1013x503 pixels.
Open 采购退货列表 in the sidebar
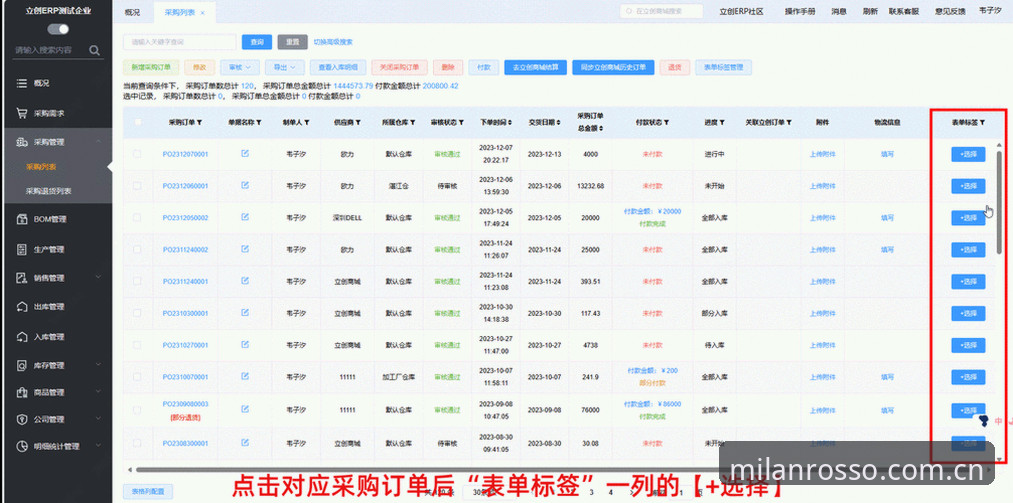[48, 191]
